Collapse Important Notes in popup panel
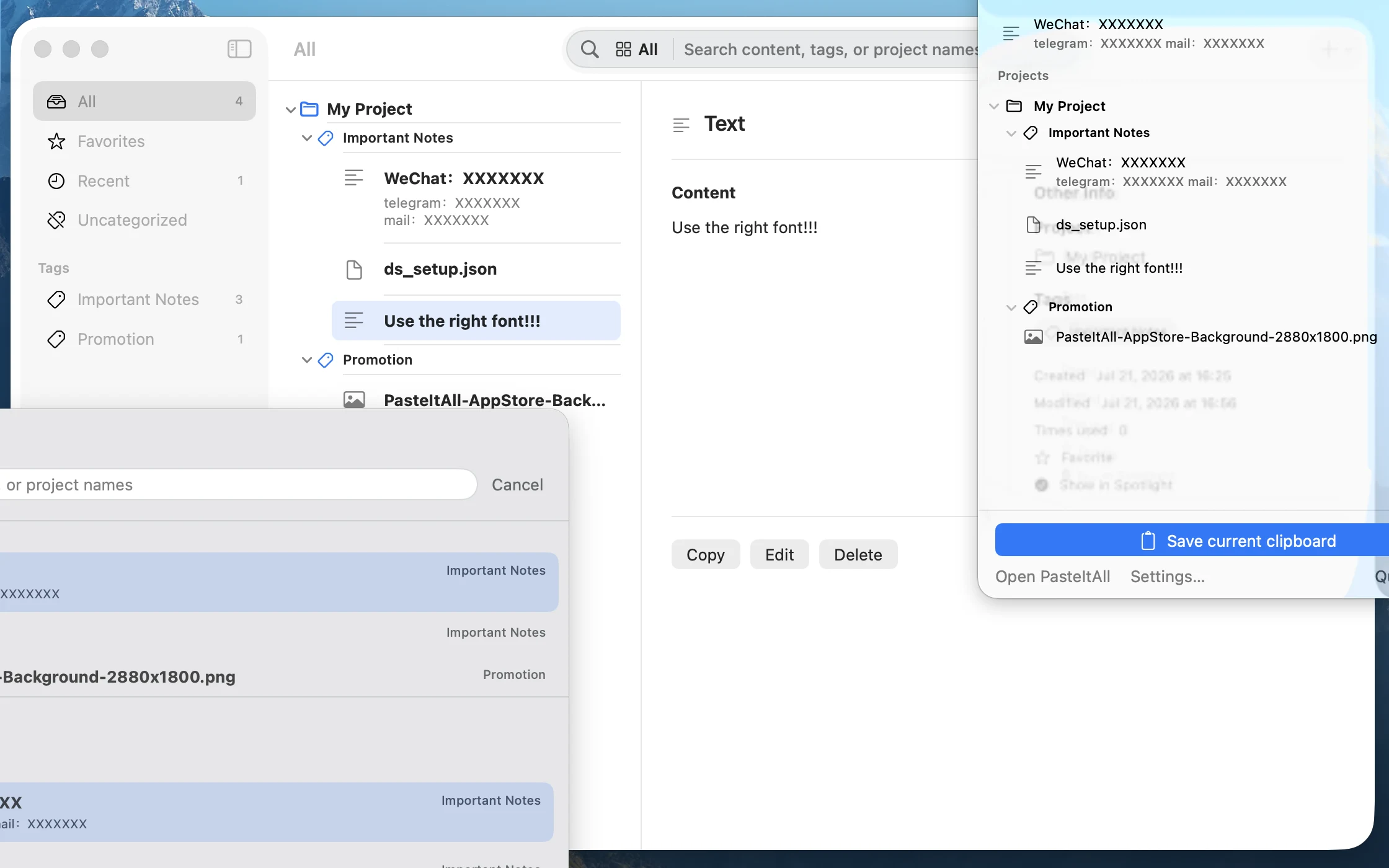The height and width of the screenshot is (868, 1389). [x=1011, y=133]
